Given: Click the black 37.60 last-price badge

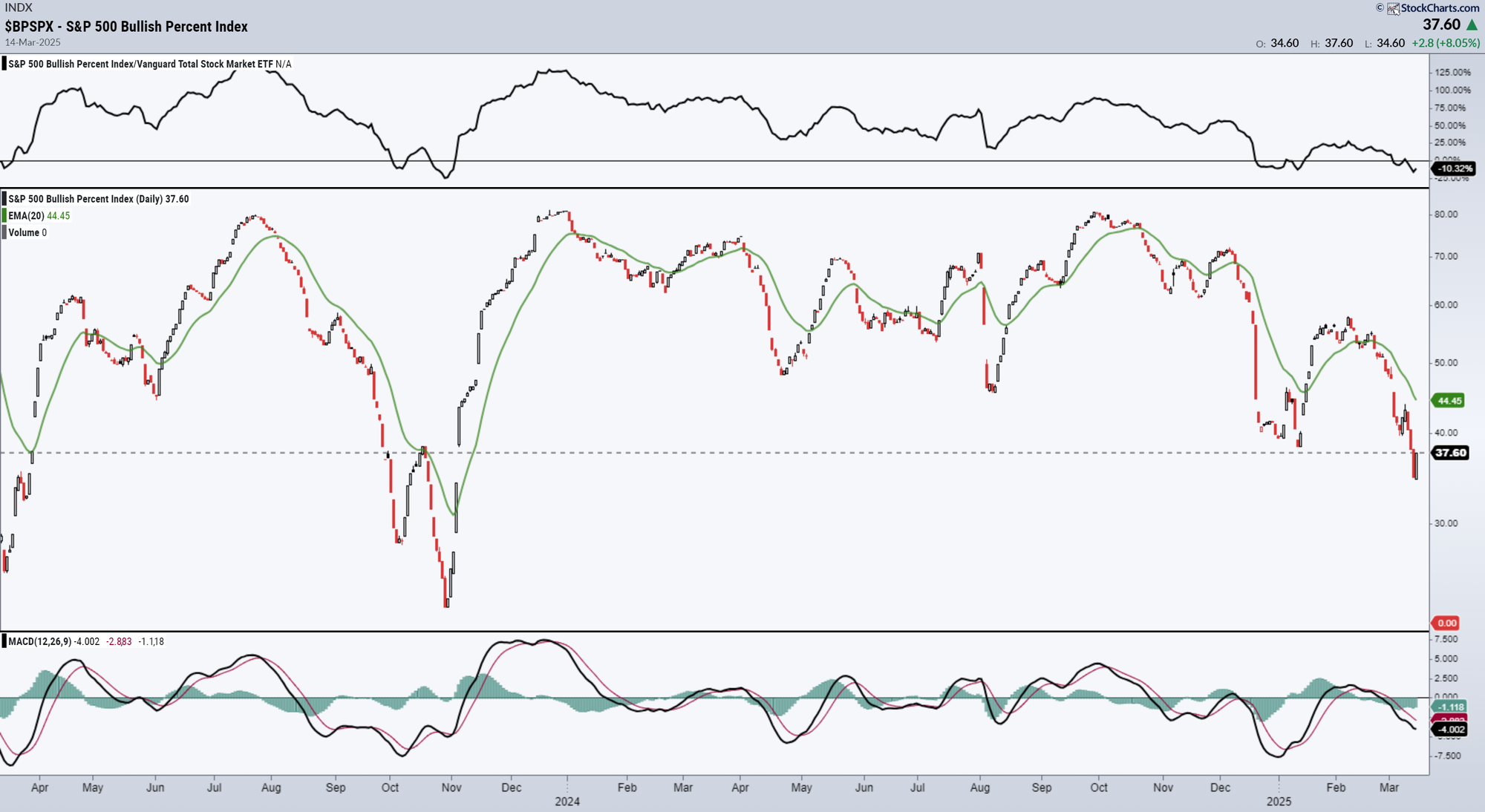Looking at the screenshot, I should coord(1450,453).
